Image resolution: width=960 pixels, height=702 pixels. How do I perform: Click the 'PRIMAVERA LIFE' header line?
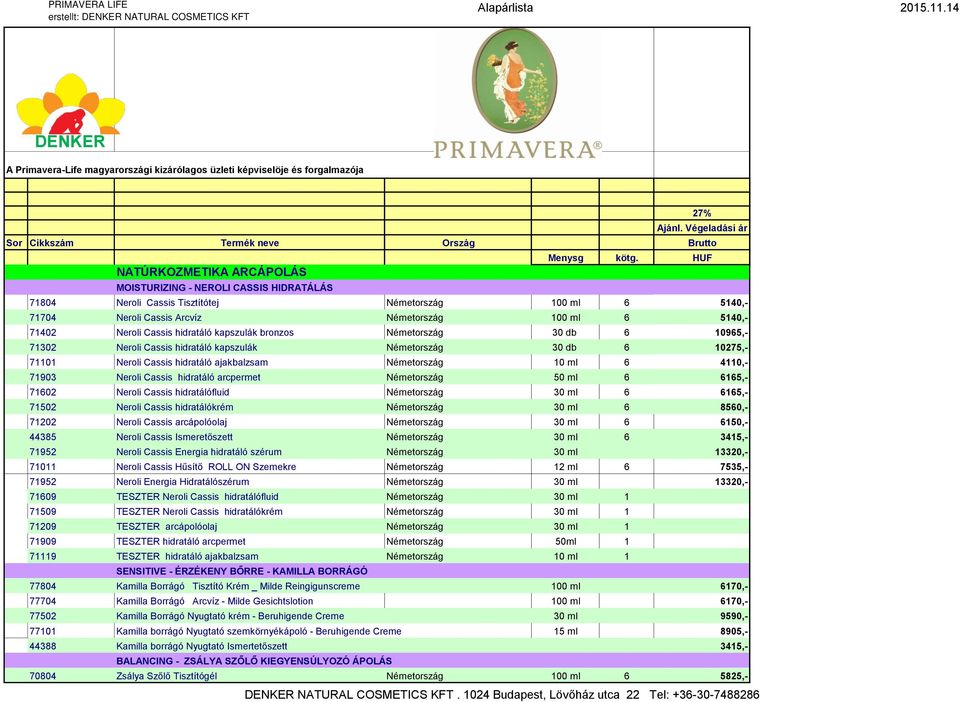[88, 4]
